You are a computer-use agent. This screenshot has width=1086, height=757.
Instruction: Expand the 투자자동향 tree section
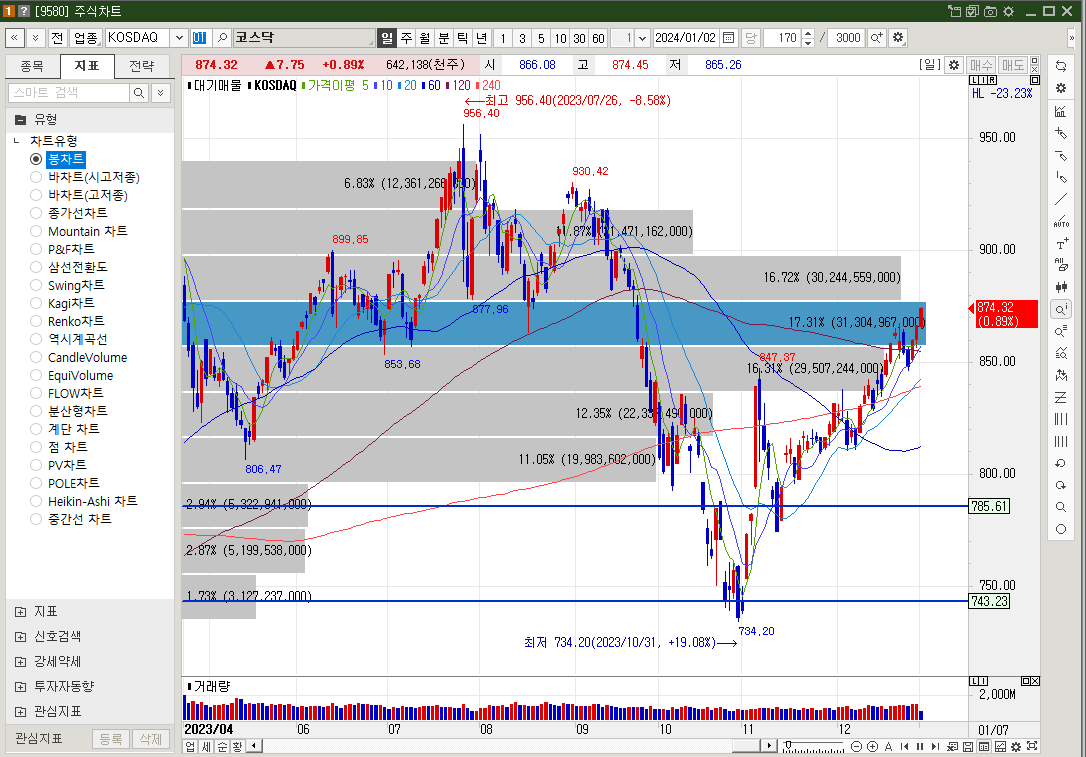click(x=21, y=687)
